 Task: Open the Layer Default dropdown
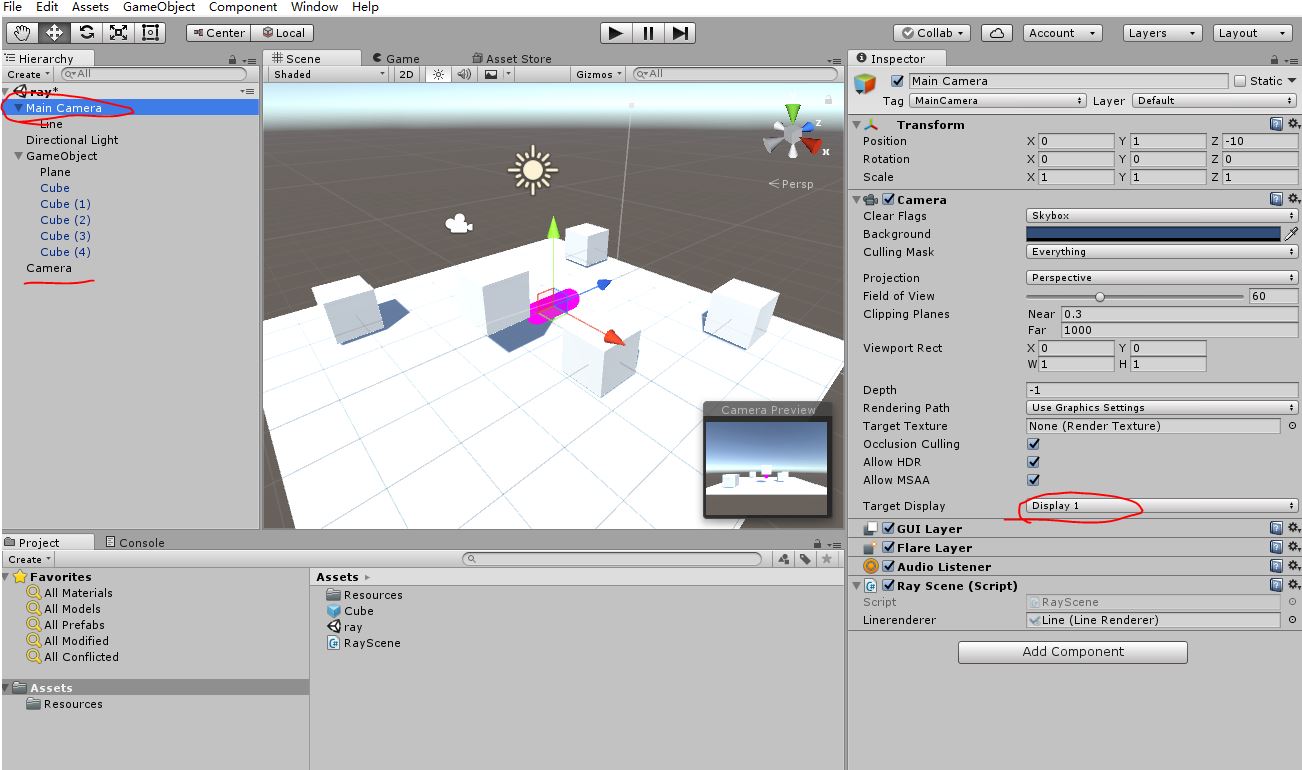pos(1215,100)
